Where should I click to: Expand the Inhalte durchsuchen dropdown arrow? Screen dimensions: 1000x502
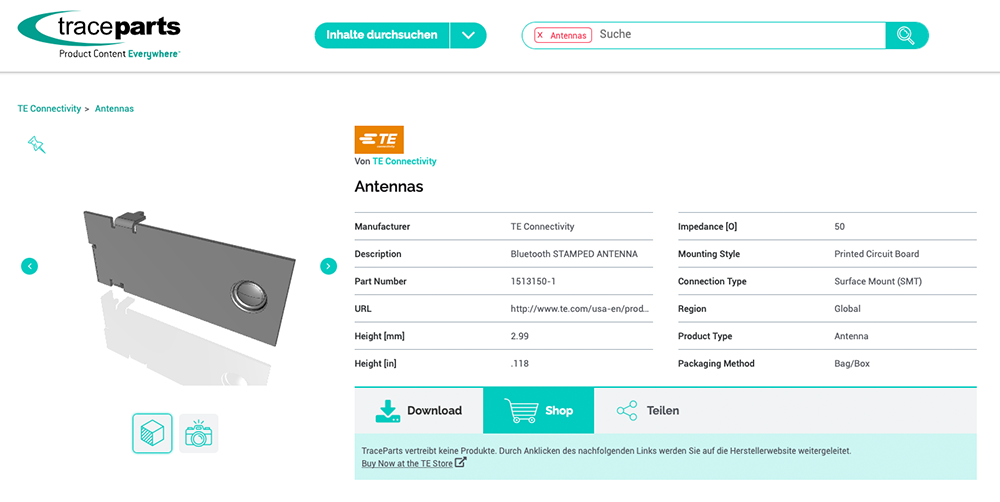[x=468, y=35]
